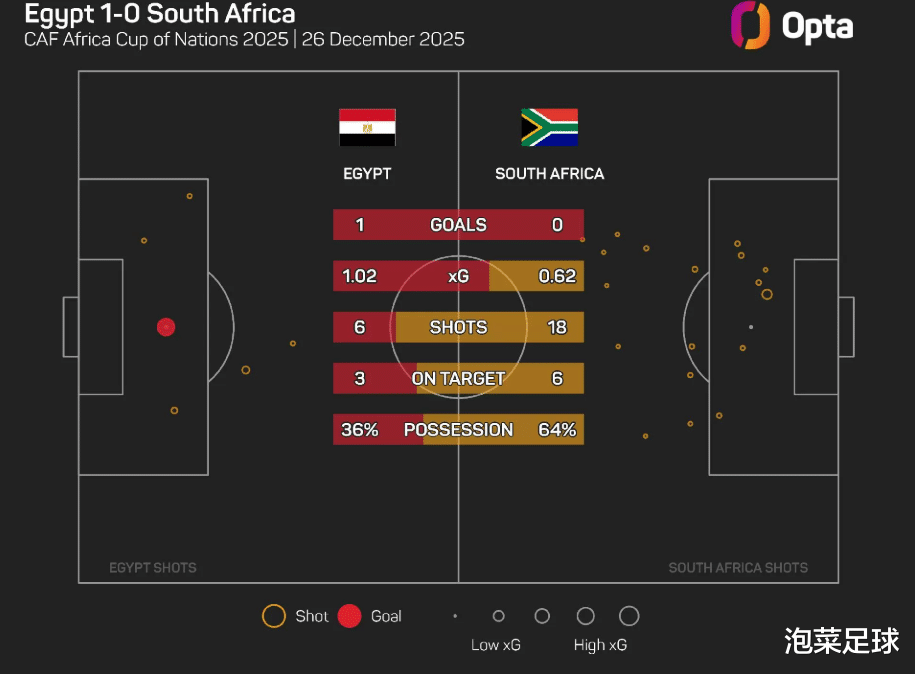The width and height of the screenshot is (915, 674).
Task: Click the red Goal legend circle
Action: coord(349,616)
